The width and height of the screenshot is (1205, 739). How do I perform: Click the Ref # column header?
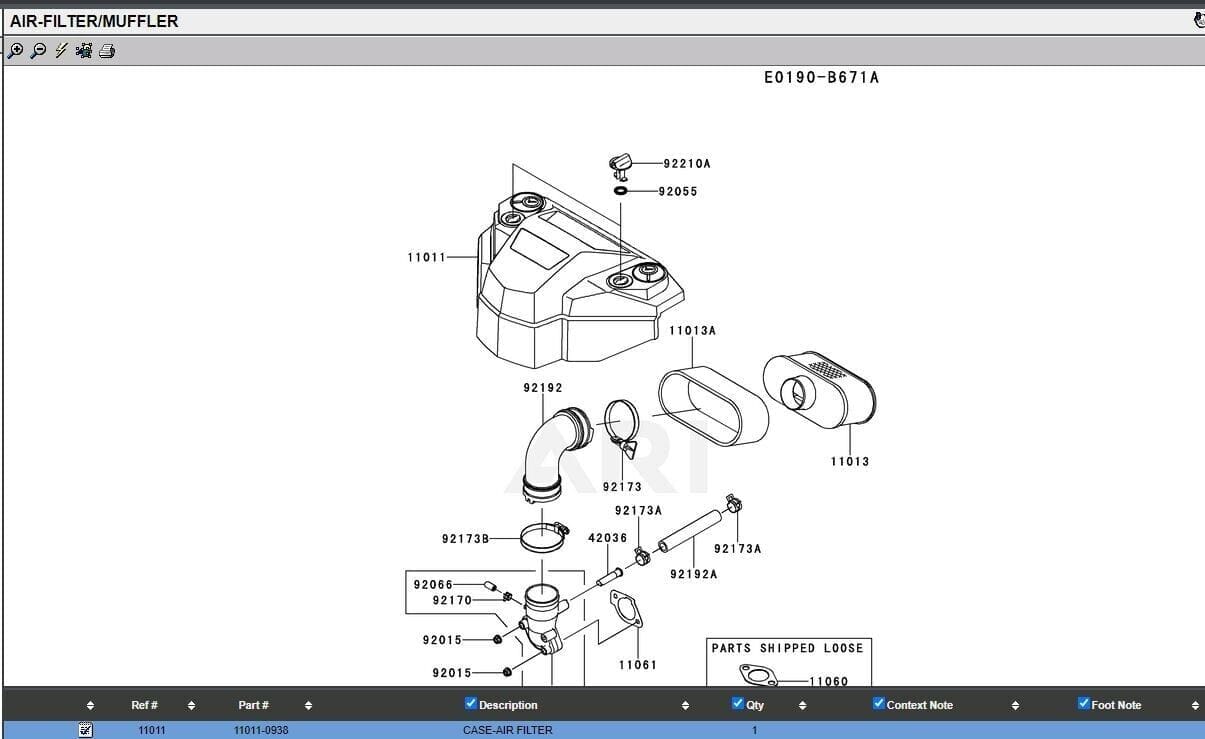(x=144, y=705)
